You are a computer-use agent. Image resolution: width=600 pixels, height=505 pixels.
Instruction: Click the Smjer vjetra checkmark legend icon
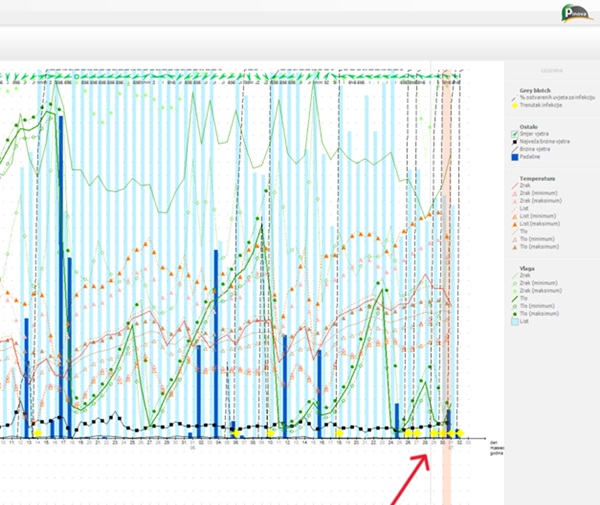click(515, 134)
